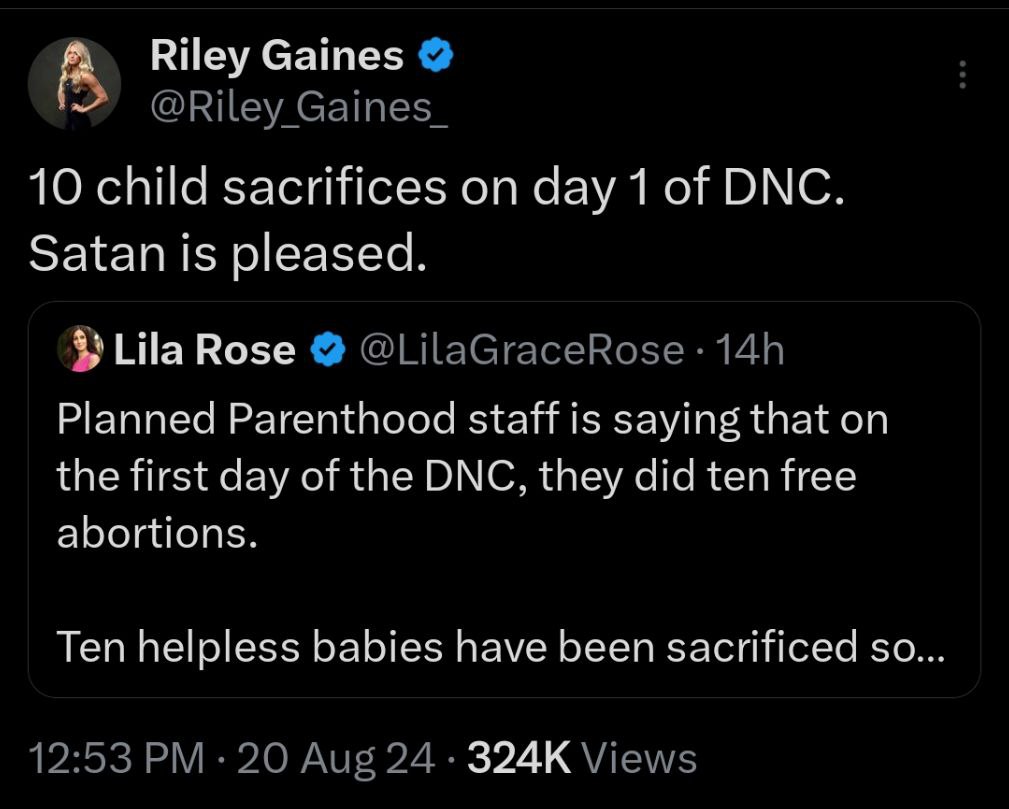Open the @LilaGraceRose handle
Viewport: 1009px width, 809px height.
click(522, 349)
